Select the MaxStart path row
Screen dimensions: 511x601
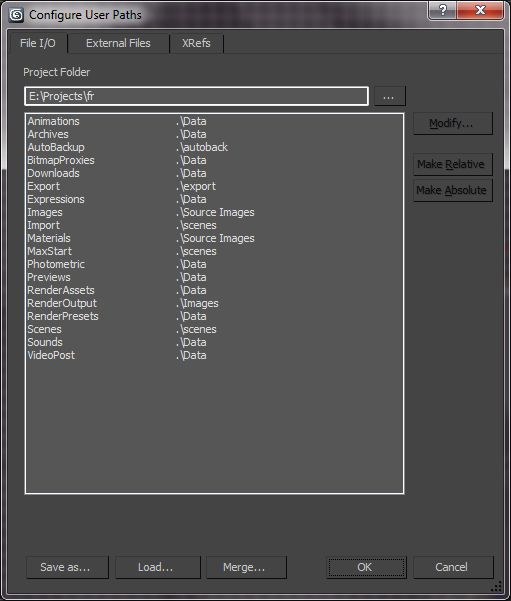214,251
